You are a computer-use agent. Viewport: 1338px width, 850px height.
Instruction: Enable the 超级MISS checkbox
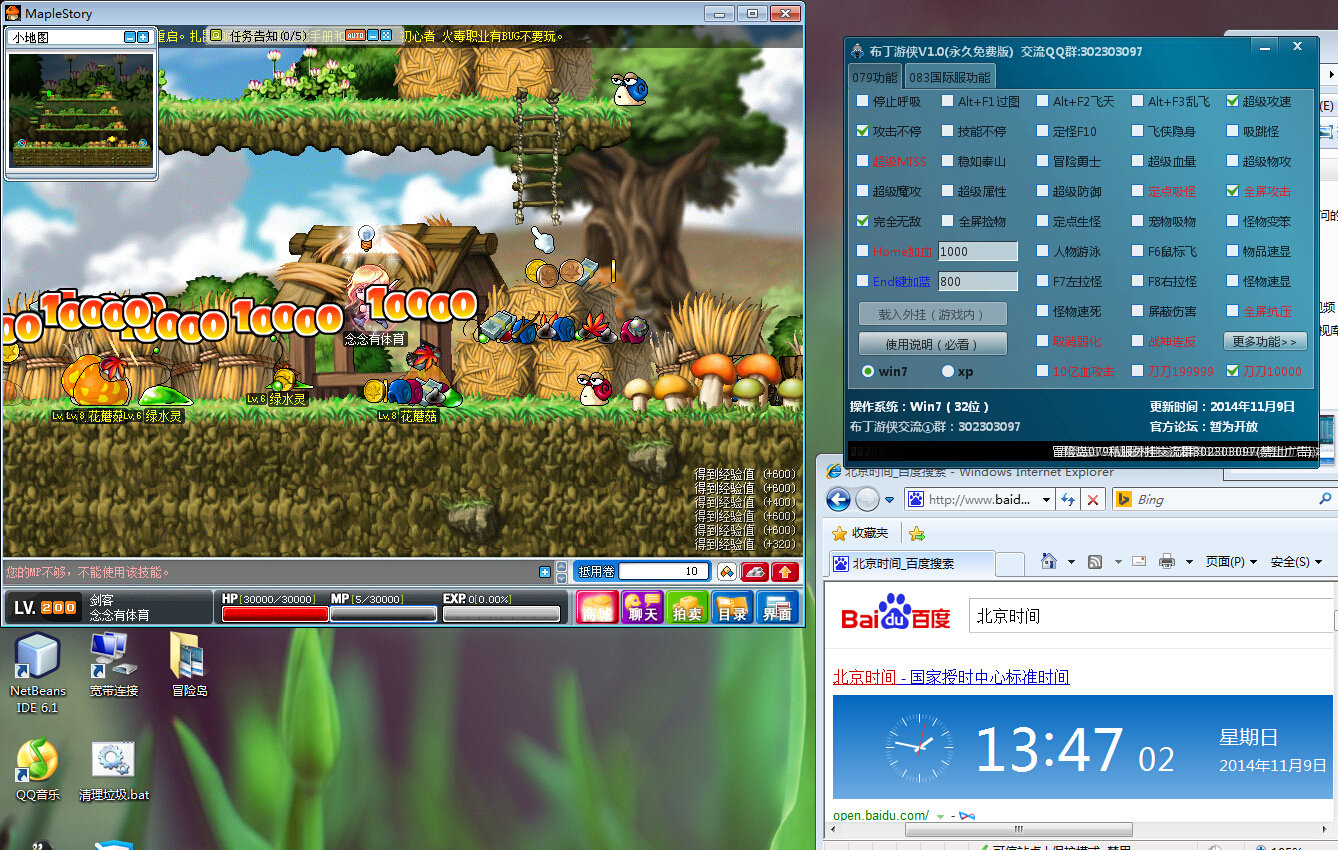click(863, 161)
